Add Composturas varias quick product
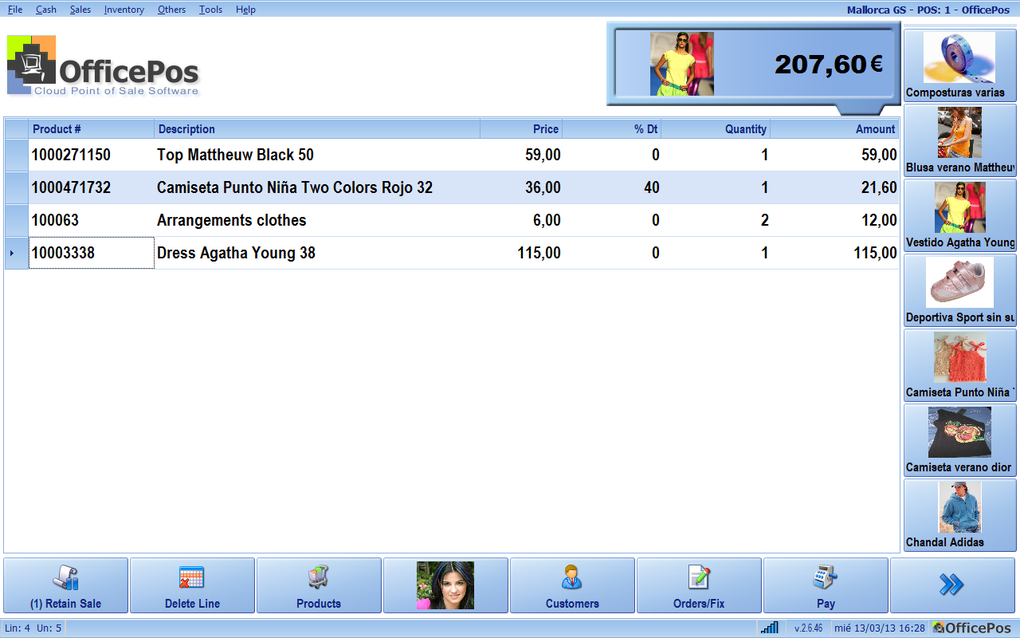 coord(960,65)
